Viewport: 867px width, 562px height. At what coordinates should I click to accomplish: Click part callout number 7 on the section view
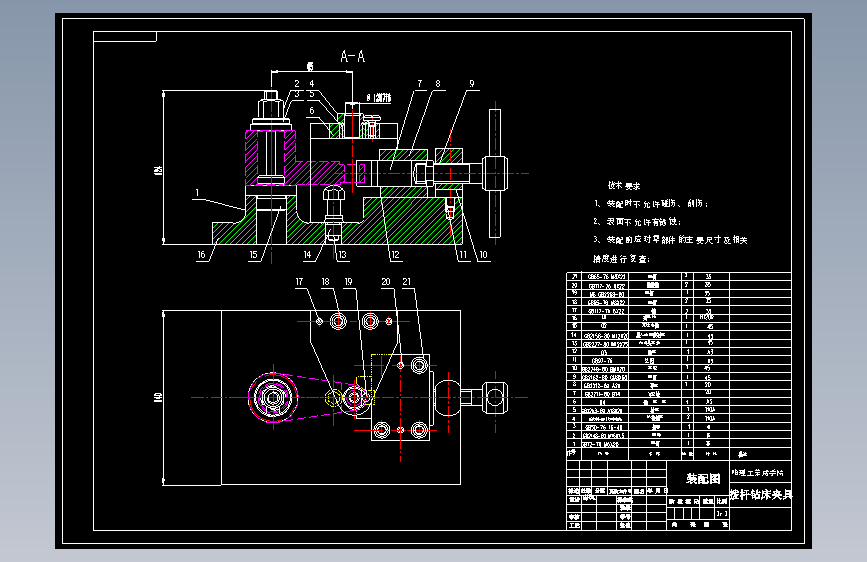tap(420, 84)
